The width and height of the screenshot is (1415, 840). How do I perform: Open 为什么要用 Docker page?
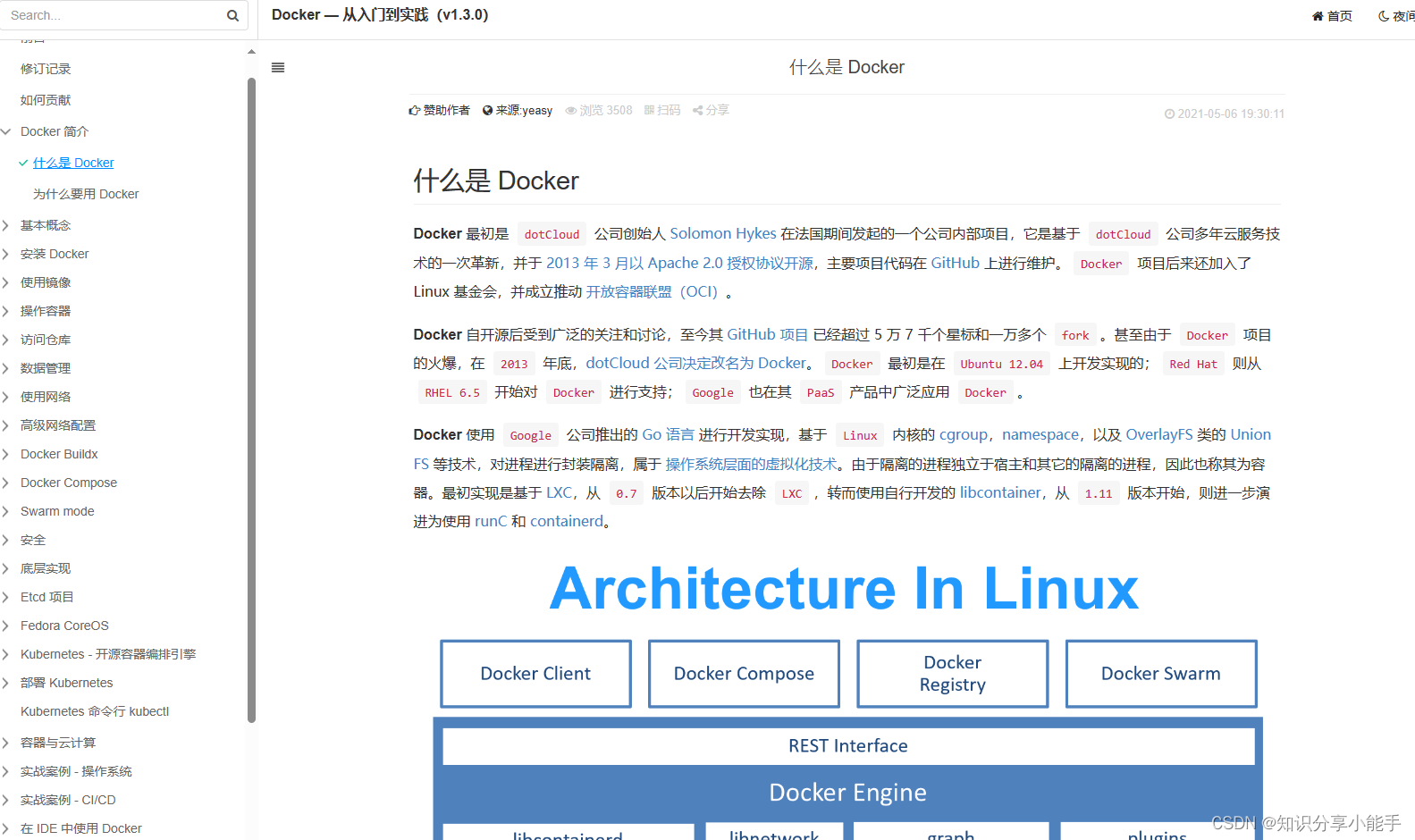(86, 194)
